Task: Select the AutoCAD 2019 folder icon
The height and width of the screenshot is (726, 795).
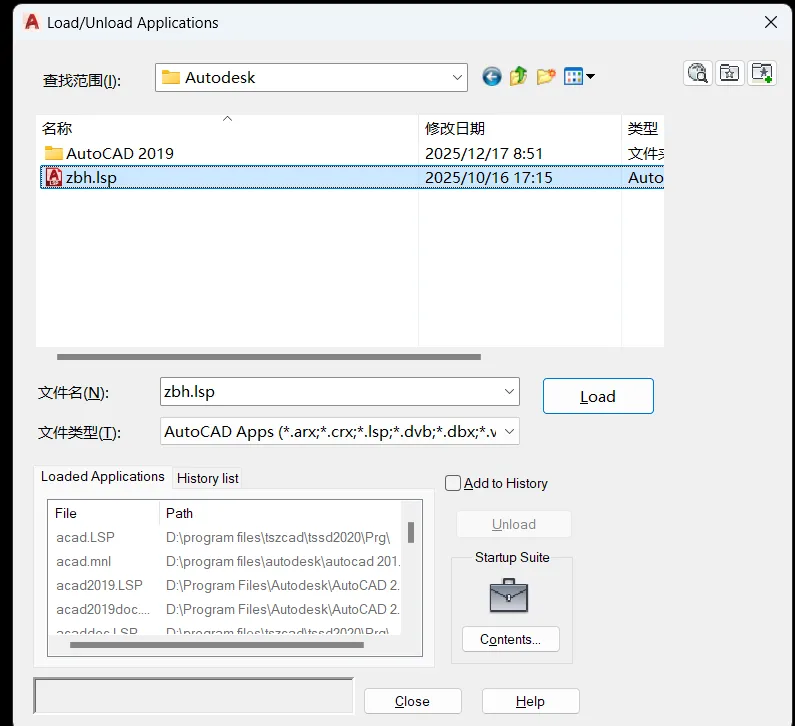Action: tap(53, 153)
